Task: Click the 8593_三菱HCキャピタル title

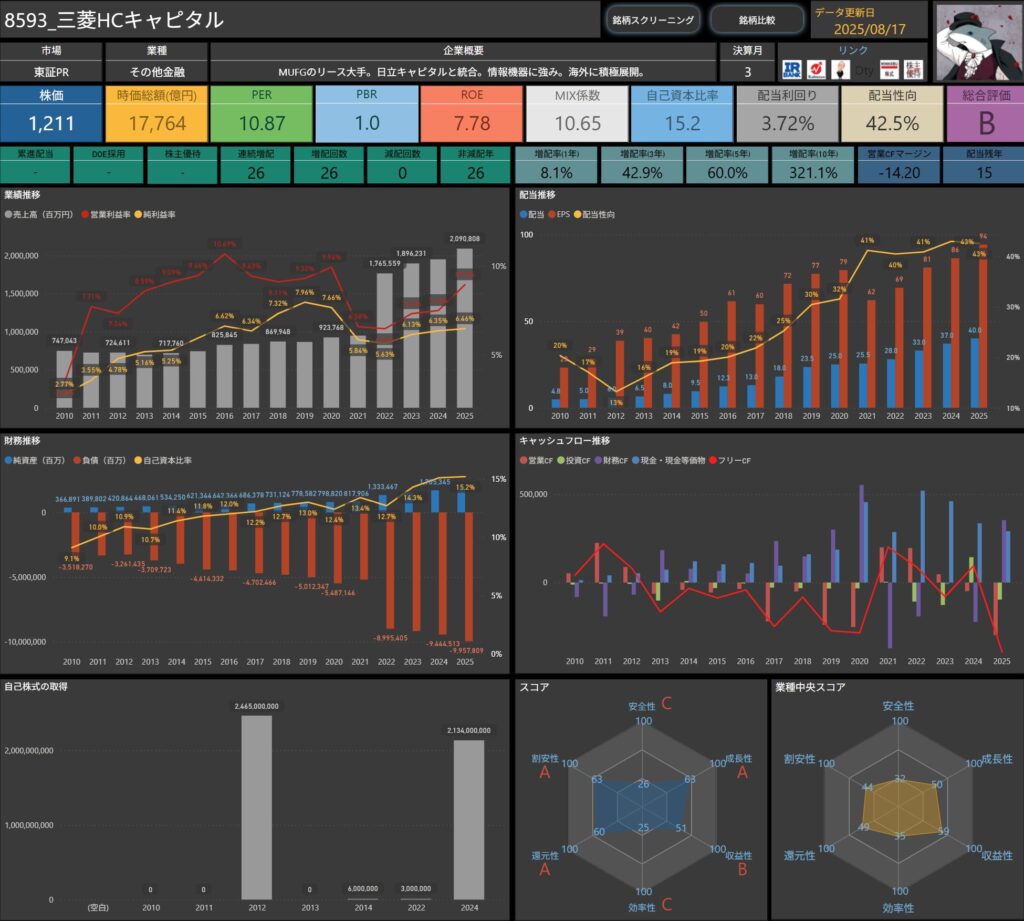Action: click(114, 20)
